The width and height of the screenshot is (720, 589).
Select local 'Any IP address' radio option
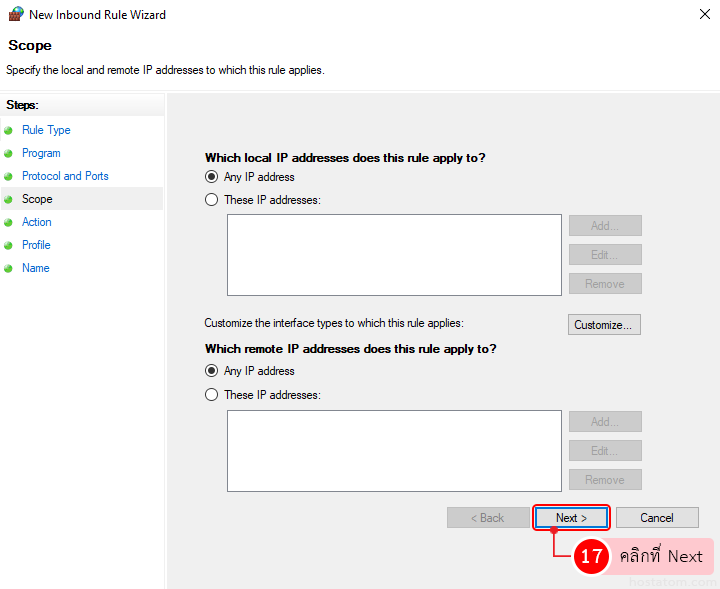[211, 177]
